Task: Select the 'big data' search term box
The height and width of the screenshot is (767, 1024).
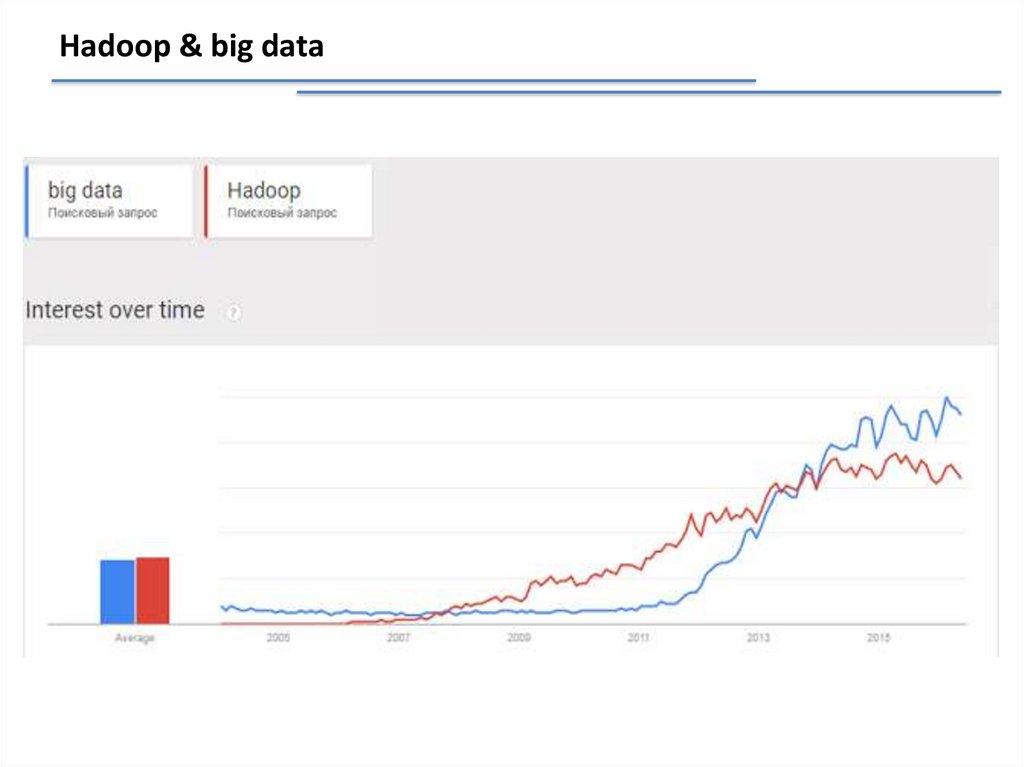Action: pyautogui.click(x=110, y=201)
